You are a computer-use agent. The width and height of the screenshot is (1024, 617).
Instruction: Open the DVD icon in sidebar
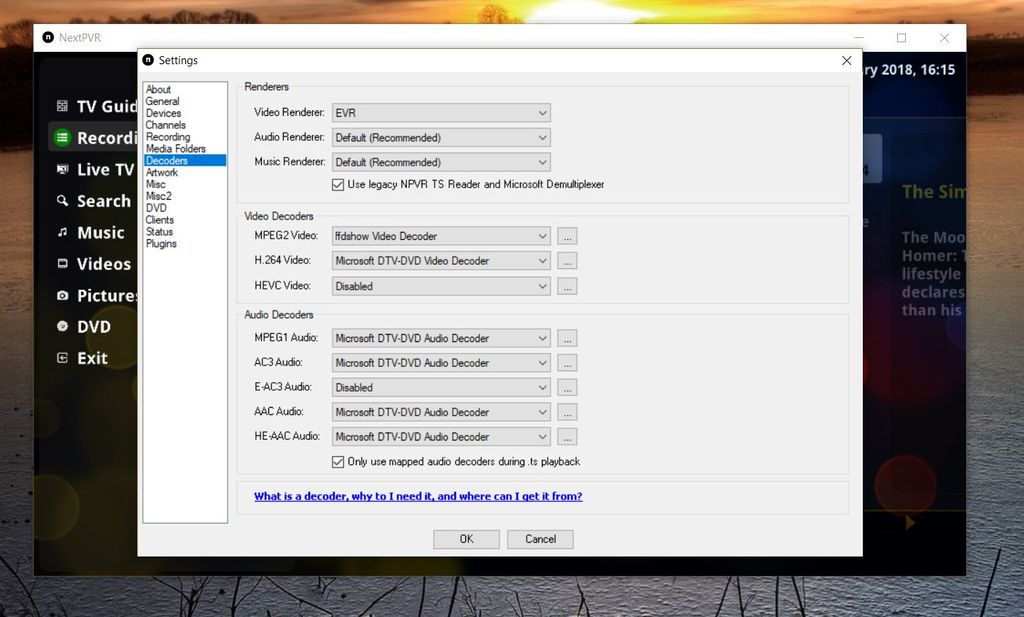click(x=62, y=326)
